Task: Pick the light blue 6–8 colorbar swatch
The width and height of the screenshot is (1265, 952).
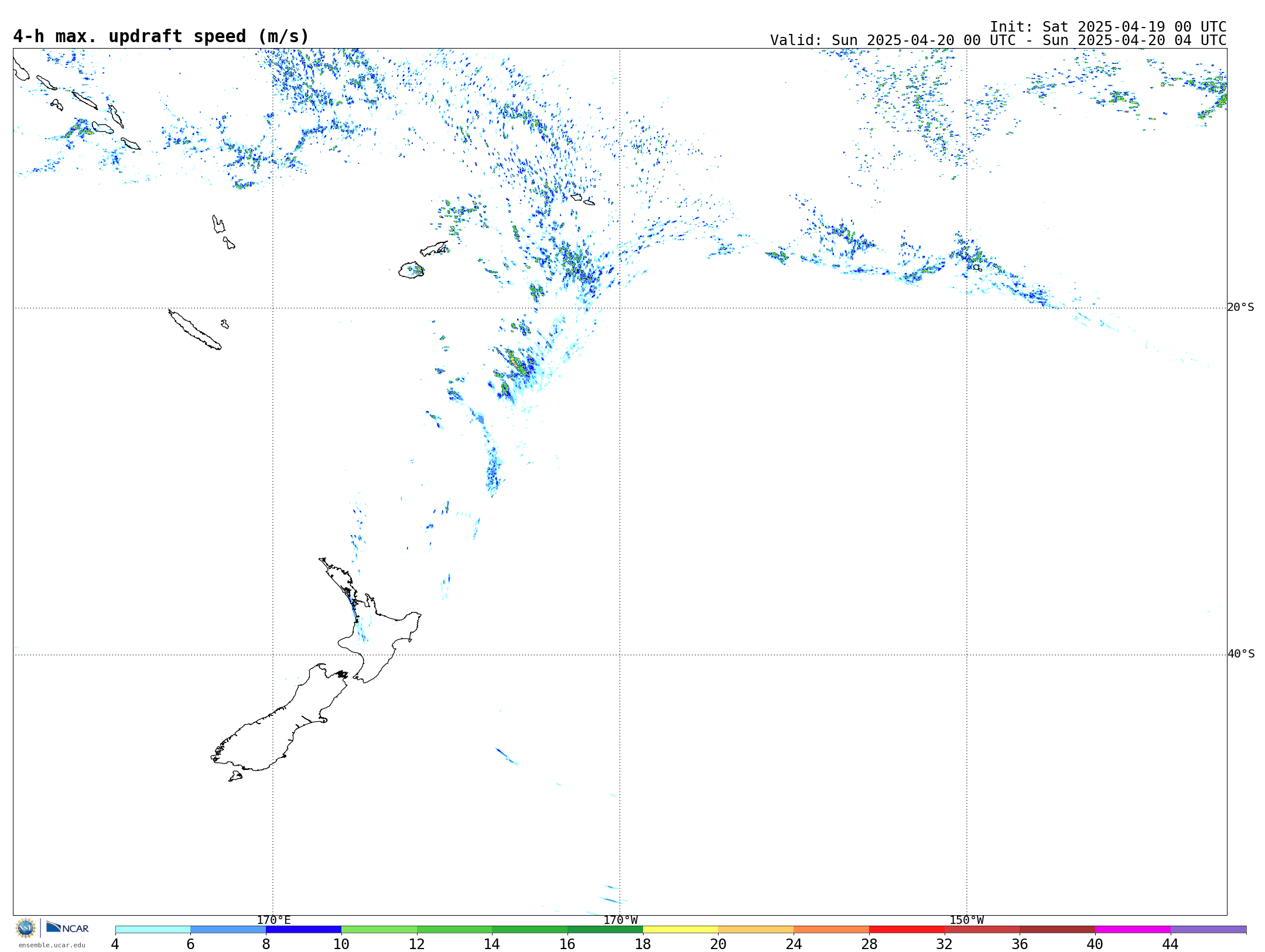Action: 228,929
